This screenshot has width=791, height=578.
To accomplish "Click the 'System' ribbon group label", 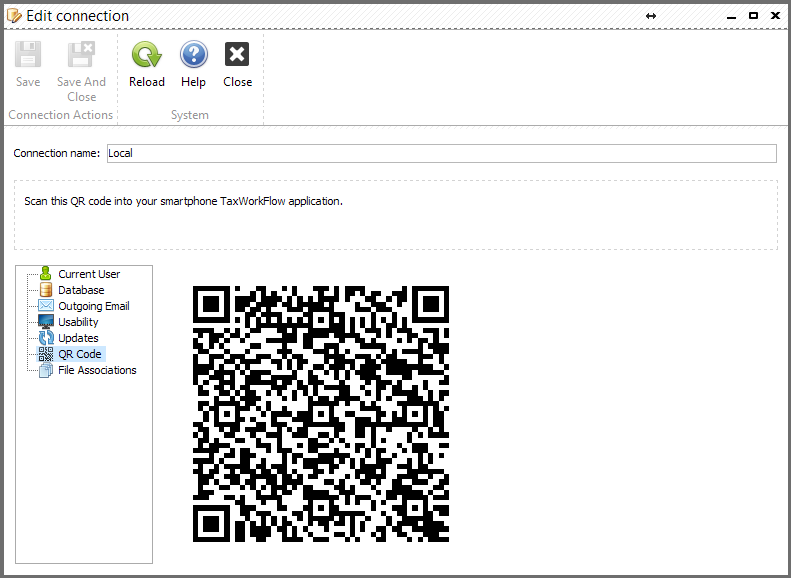I will pyautogui.click(x=190, y=115).
